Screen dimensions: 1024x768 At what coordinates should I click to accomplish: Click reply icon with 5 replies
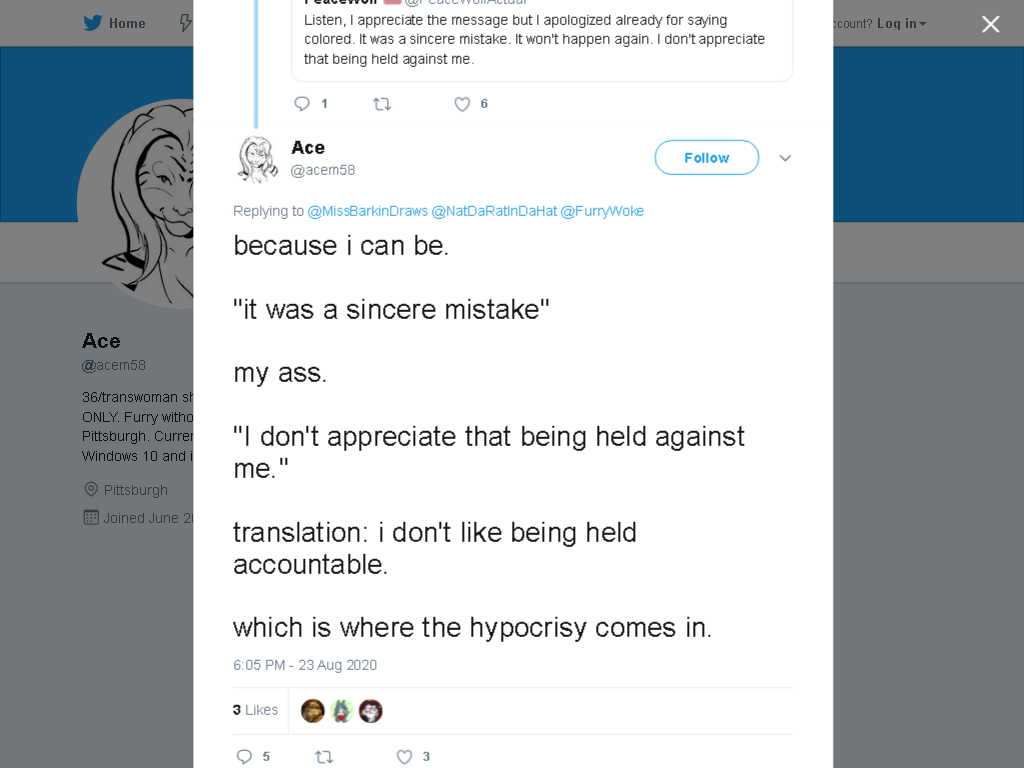[244, 756]
